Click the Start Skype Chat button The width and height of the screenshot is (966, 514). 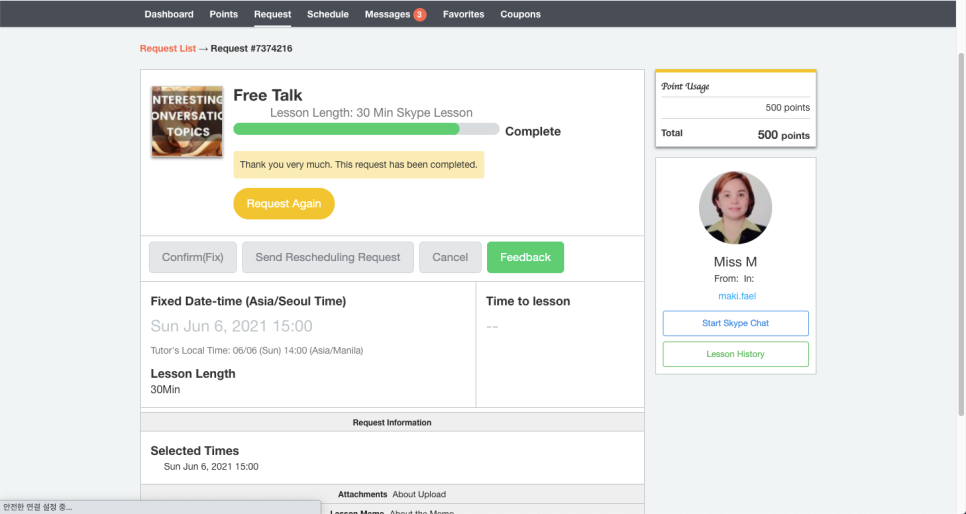pyautogui.click(x=735, y=323)
